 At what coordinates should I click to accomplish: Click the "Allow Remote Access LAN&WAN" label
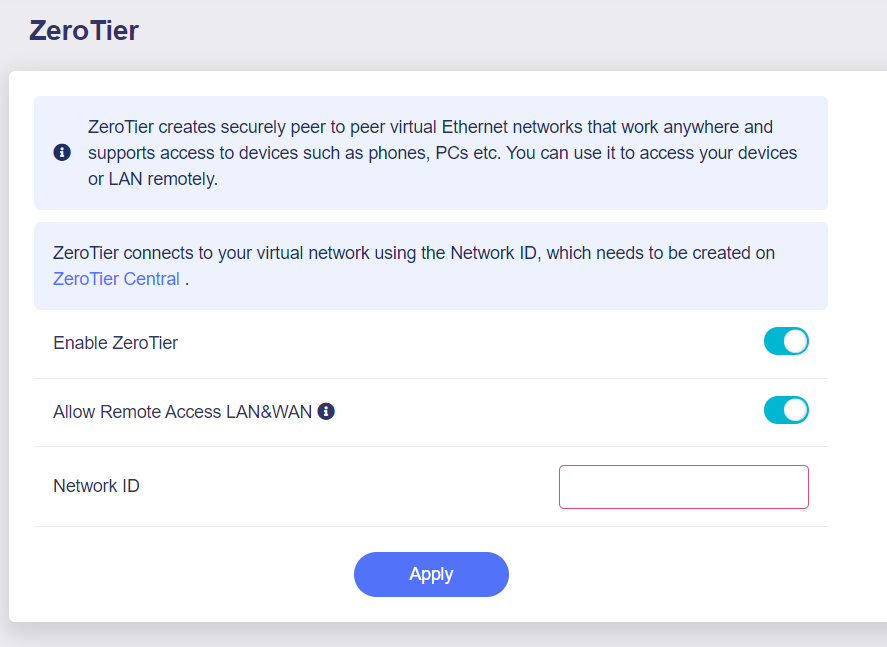pyautogui.click(x=182, y=411)
